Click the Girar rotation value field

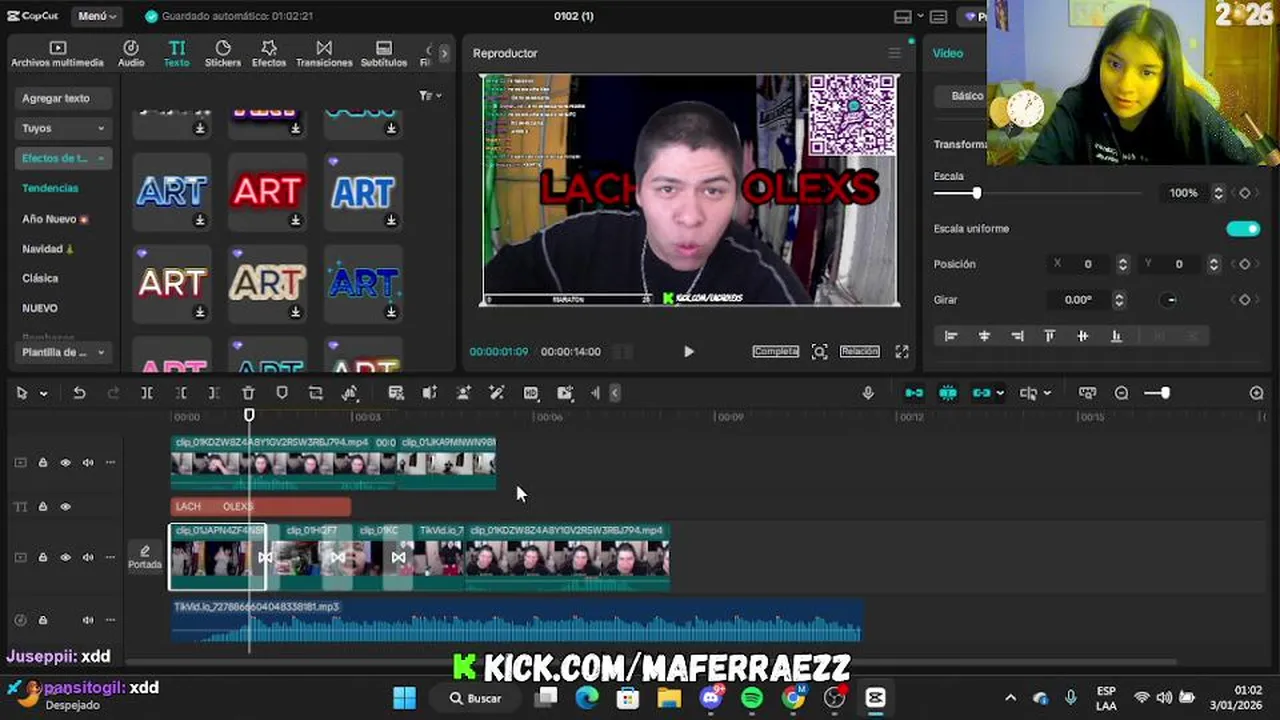1079,300
